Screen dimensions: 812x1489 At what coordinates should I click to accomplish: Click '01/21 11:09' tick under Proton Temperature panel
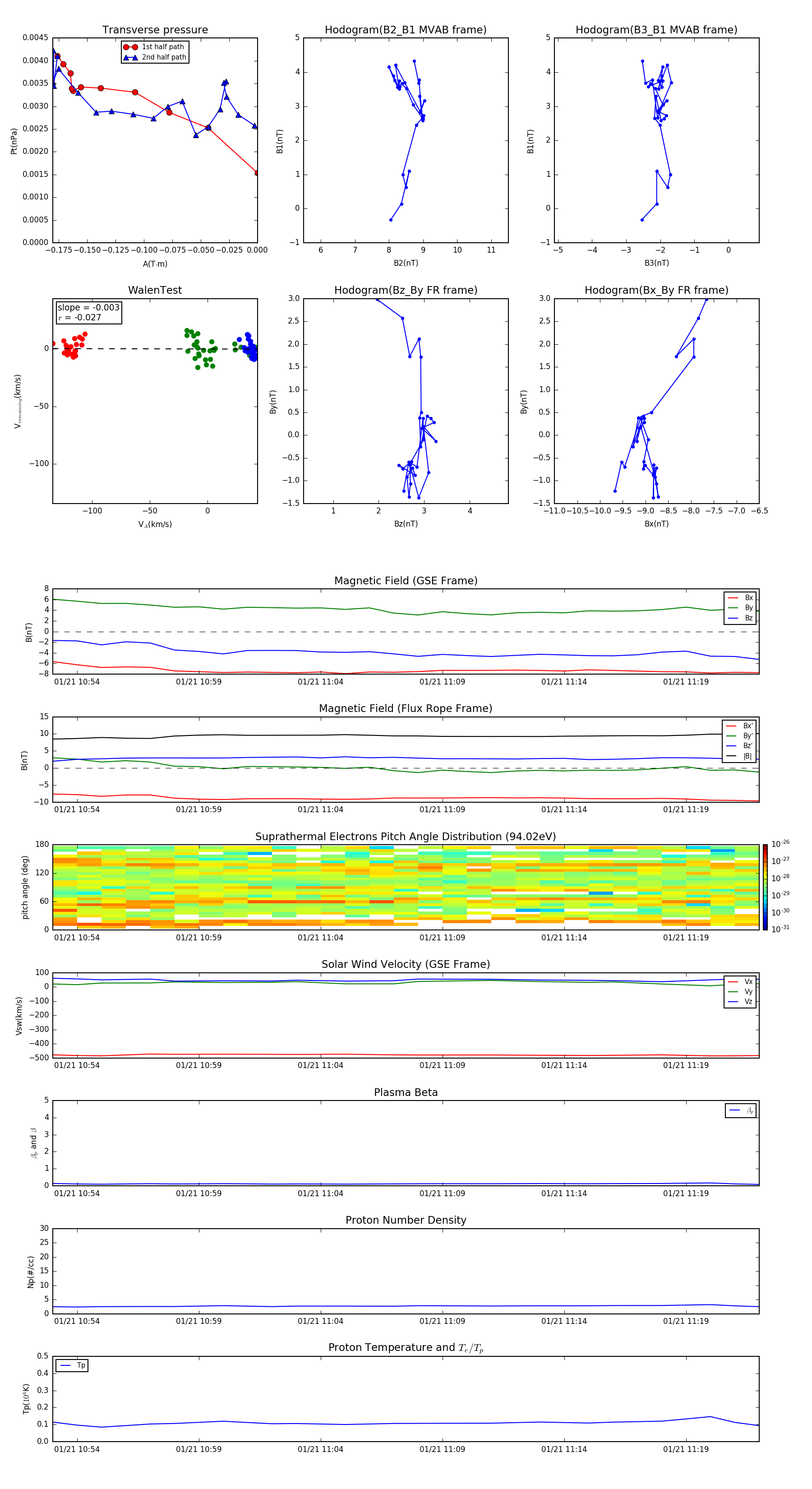pos(442,1449)
